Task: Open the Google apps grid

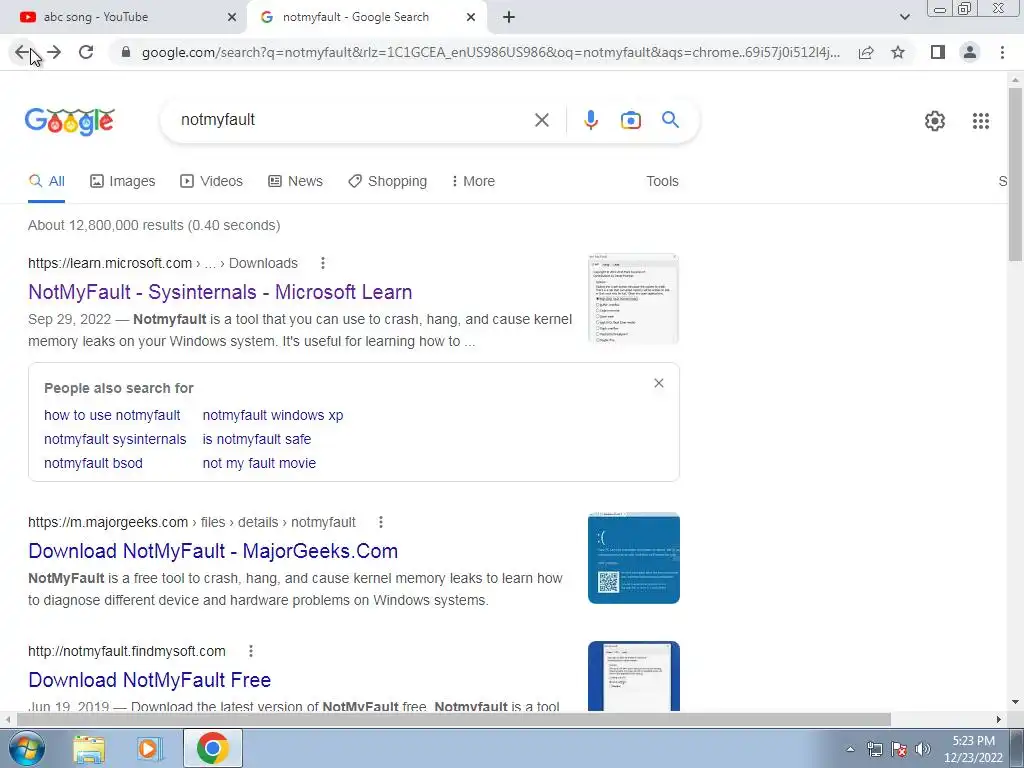Action: point(980,121)
